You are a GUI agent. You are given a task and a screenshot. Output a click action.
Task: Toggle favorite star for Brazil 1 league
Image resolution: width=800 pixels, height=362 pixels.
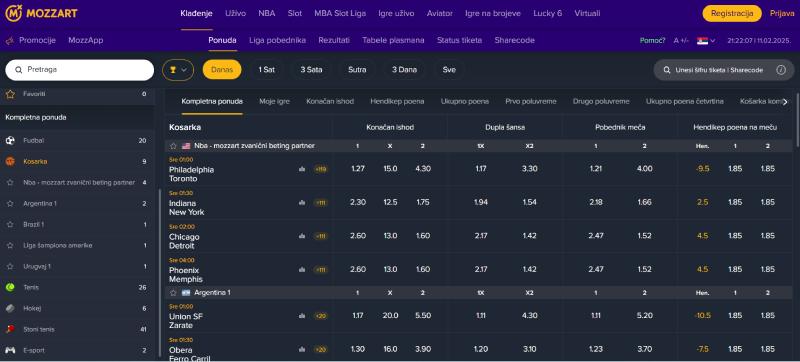(x=10, y=224)
